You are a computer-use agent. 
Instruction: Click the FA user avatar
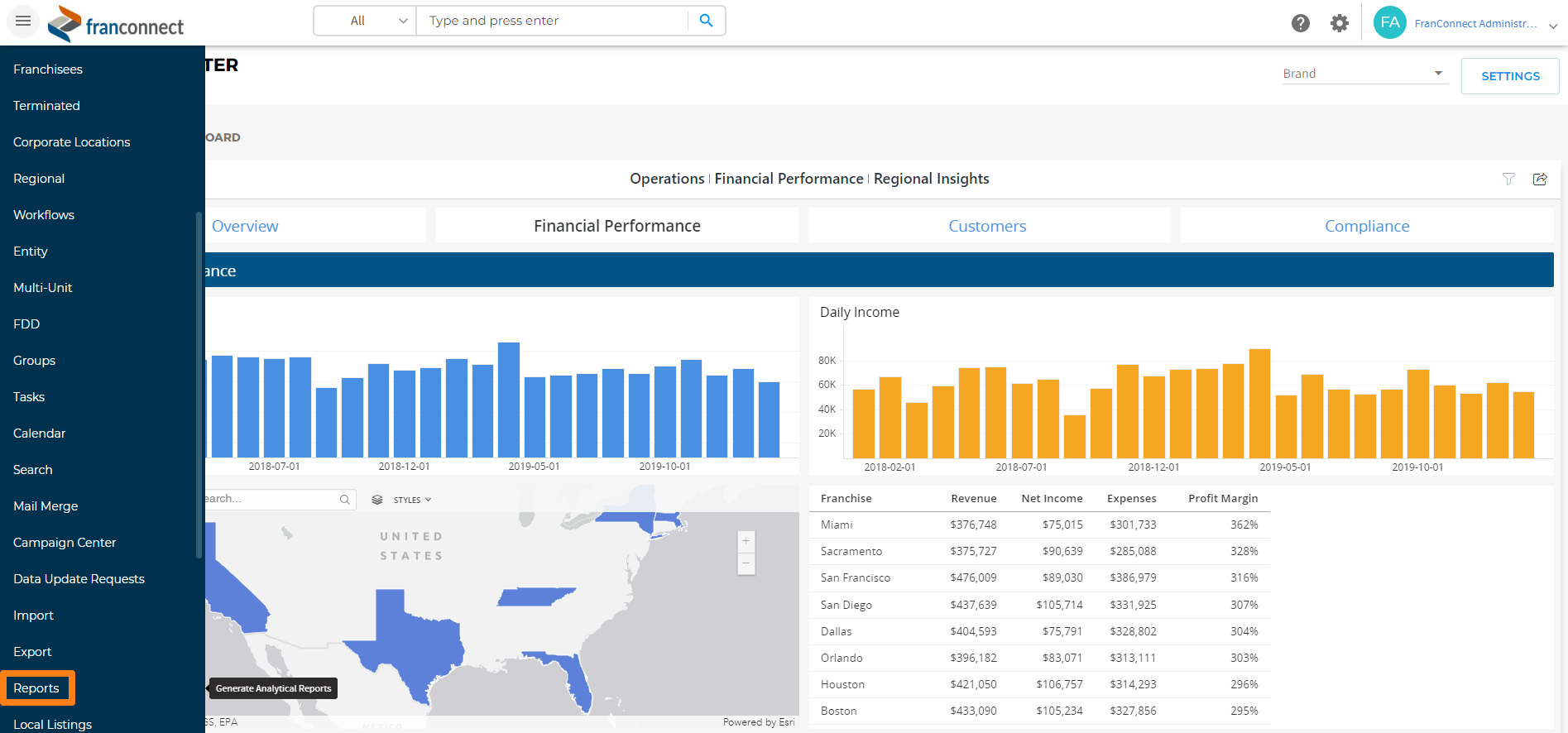click(1390, 22)
